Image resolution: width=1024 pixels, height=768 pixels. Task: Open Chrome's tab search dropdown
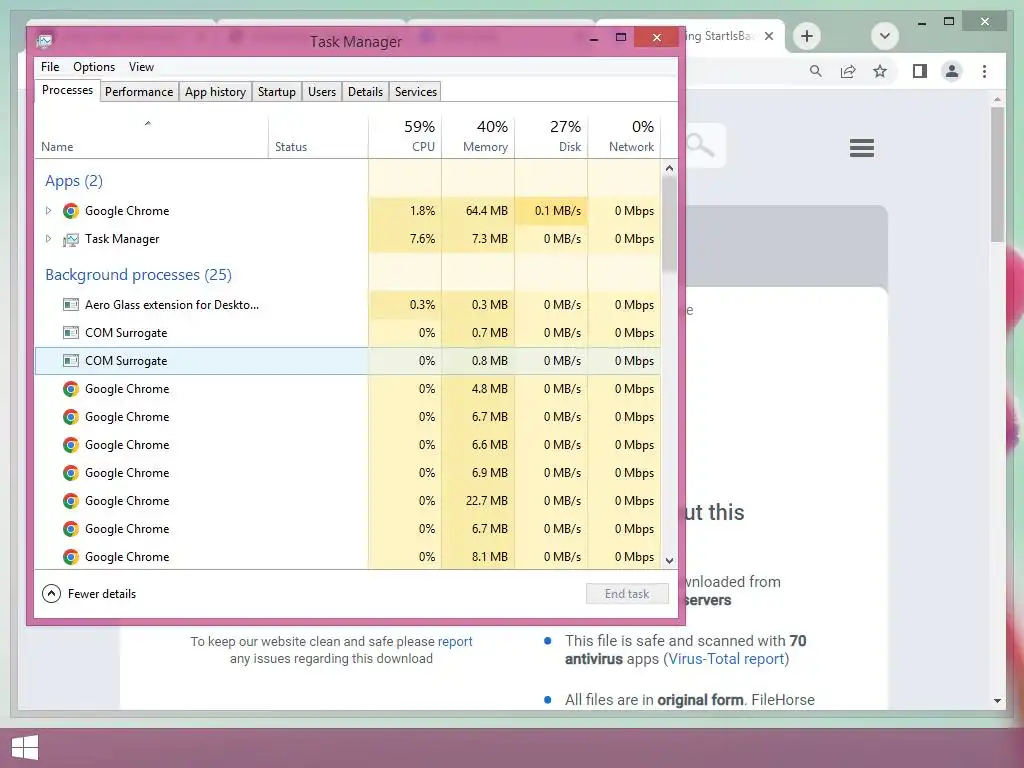coord(885,36)
